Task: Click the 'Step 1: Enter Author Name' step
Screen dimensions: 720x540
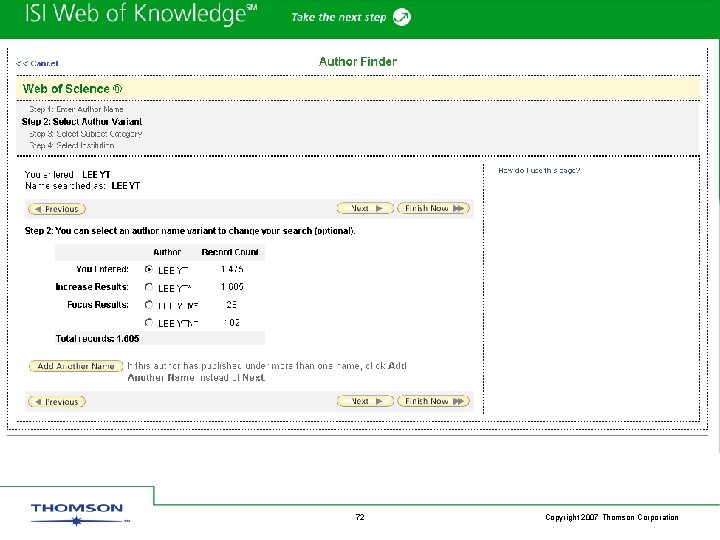Action: click(x=76, y=109)
